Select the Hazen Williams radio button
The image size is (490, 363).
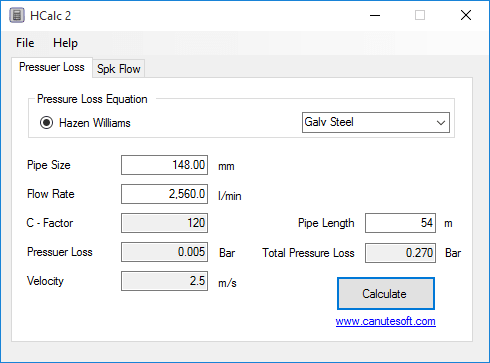coord(46,123)
